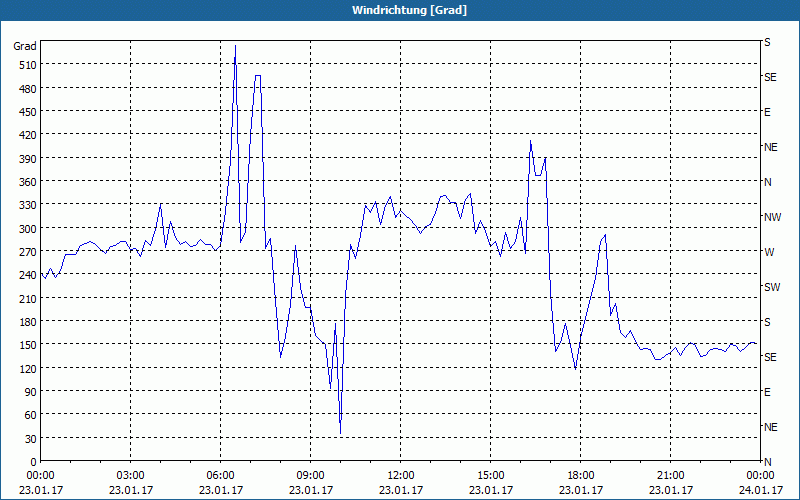The width and height of the screenshot is (800, 500).
Task: Click the 450 y-axis tick label
Action: pyautogui.click(x=28, y=112)
